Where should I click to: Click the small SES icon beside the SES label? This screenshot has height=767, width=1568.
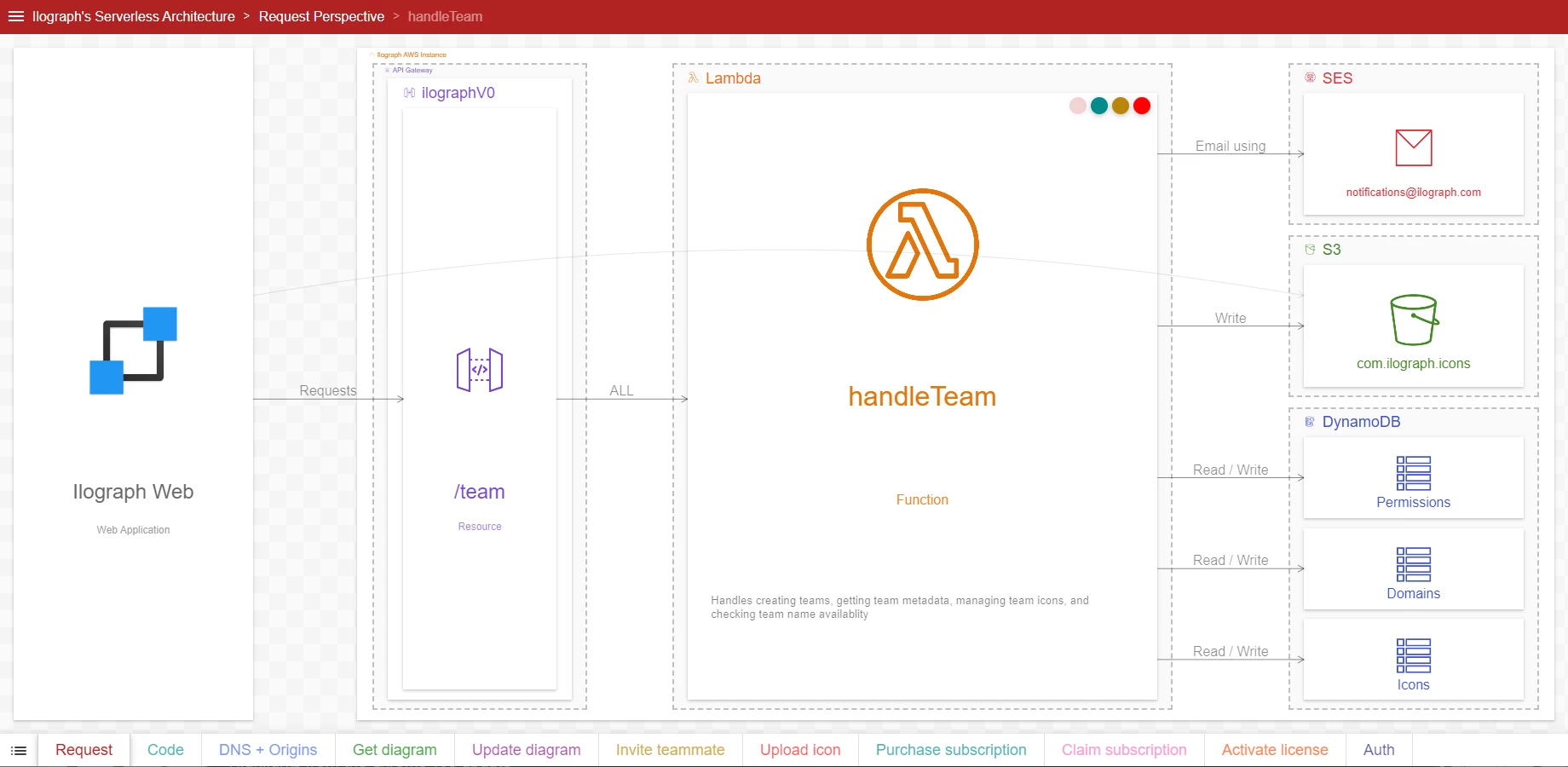pos(1311,78)
